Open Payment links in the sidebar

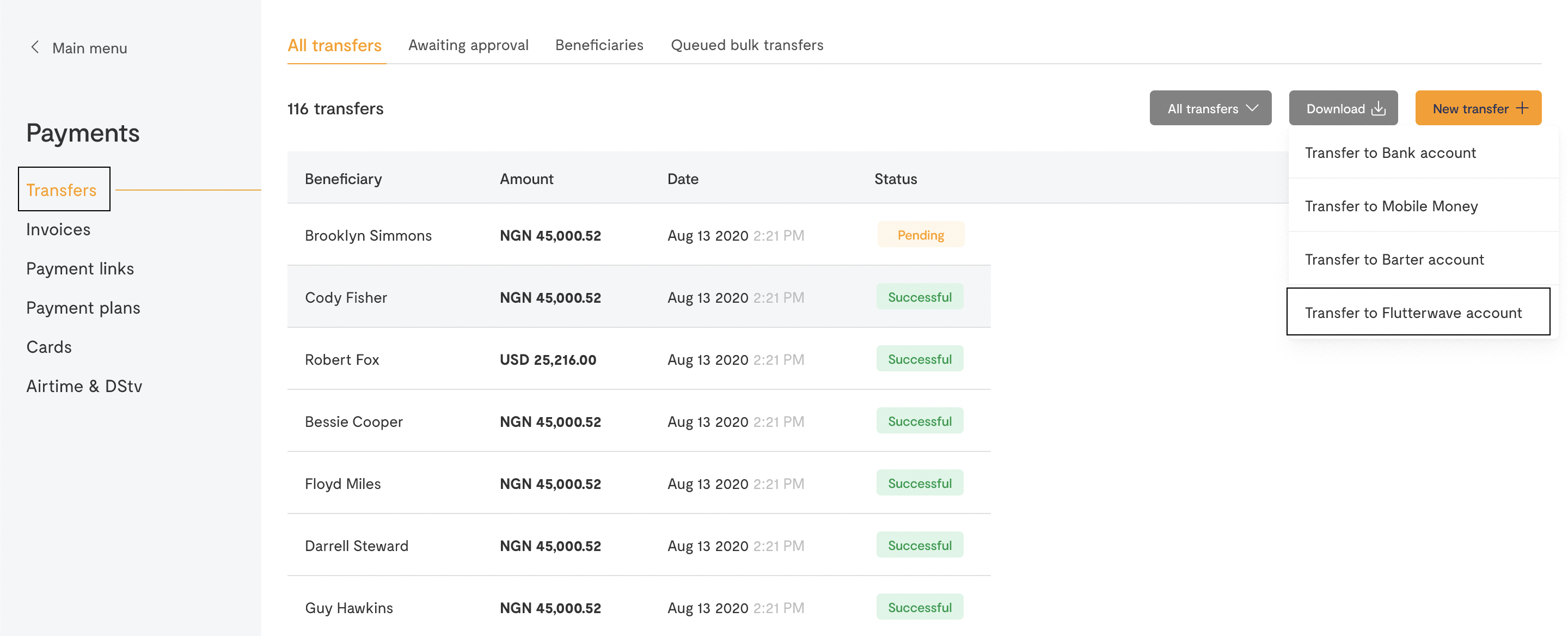click(79, 268)
